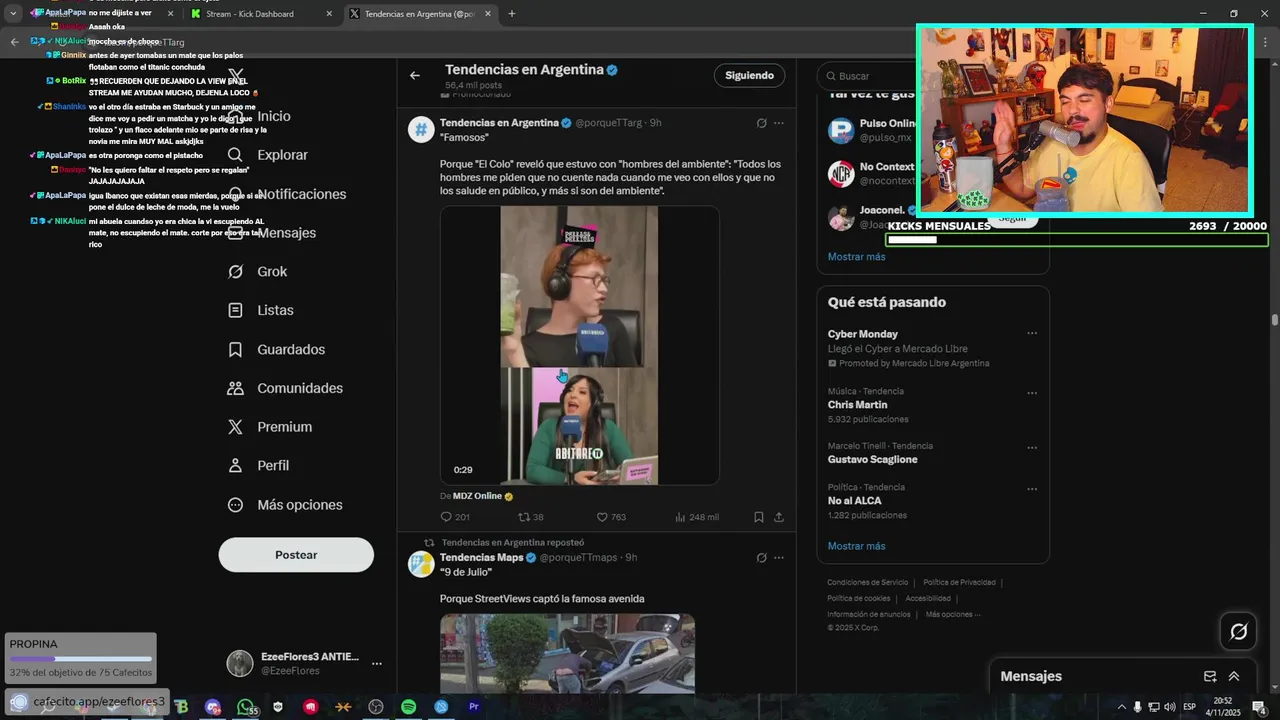Share the "Famosos" post
This screenshot has width=1280, height=720.
click(779, 517)
